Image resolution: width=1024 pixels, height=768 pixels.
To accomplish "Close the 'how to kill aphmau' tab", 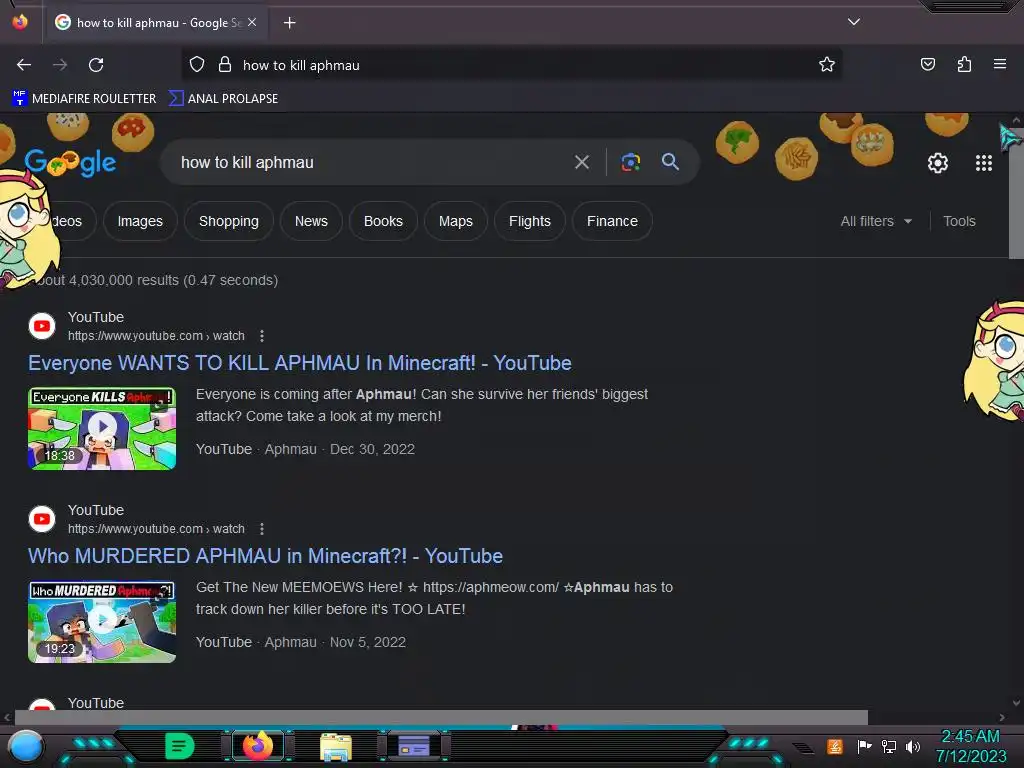I will 252,22.
